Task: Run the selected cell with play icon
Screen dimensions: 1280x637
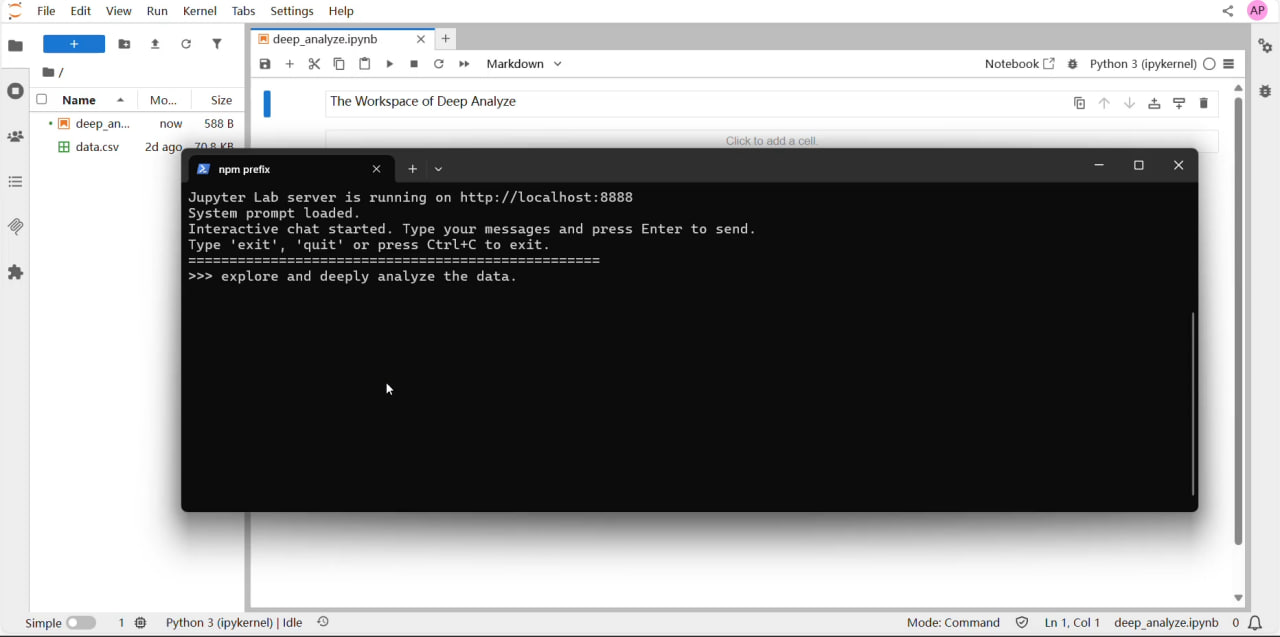Action: click(390, 64)
